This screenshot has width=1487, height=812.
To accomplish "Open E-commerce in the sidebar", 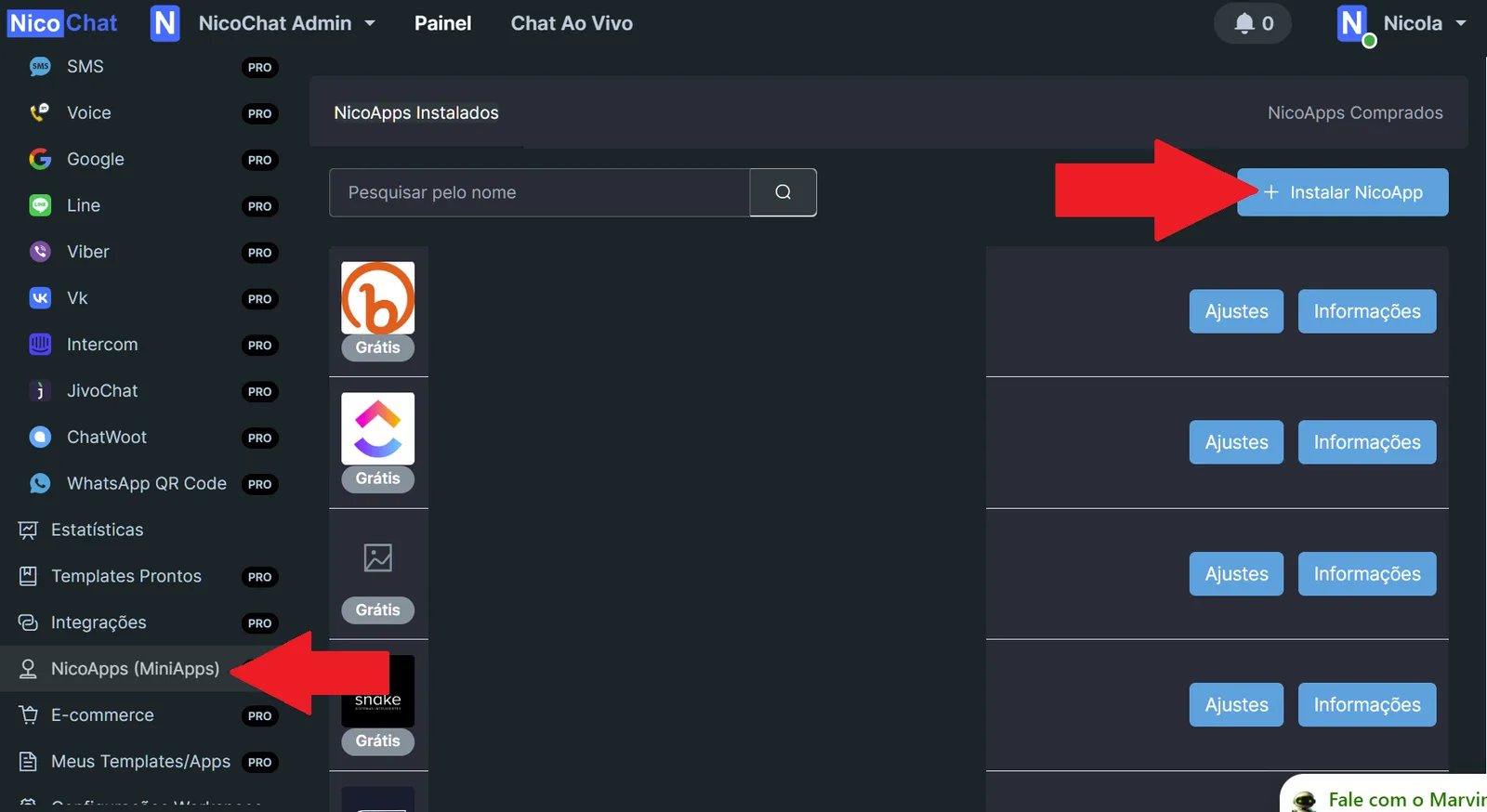I will tap(102, 715).
